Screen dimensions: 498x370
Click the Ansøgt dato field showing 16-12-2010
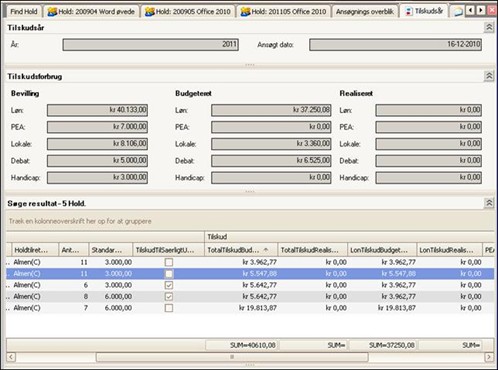(x=395, y=45)
